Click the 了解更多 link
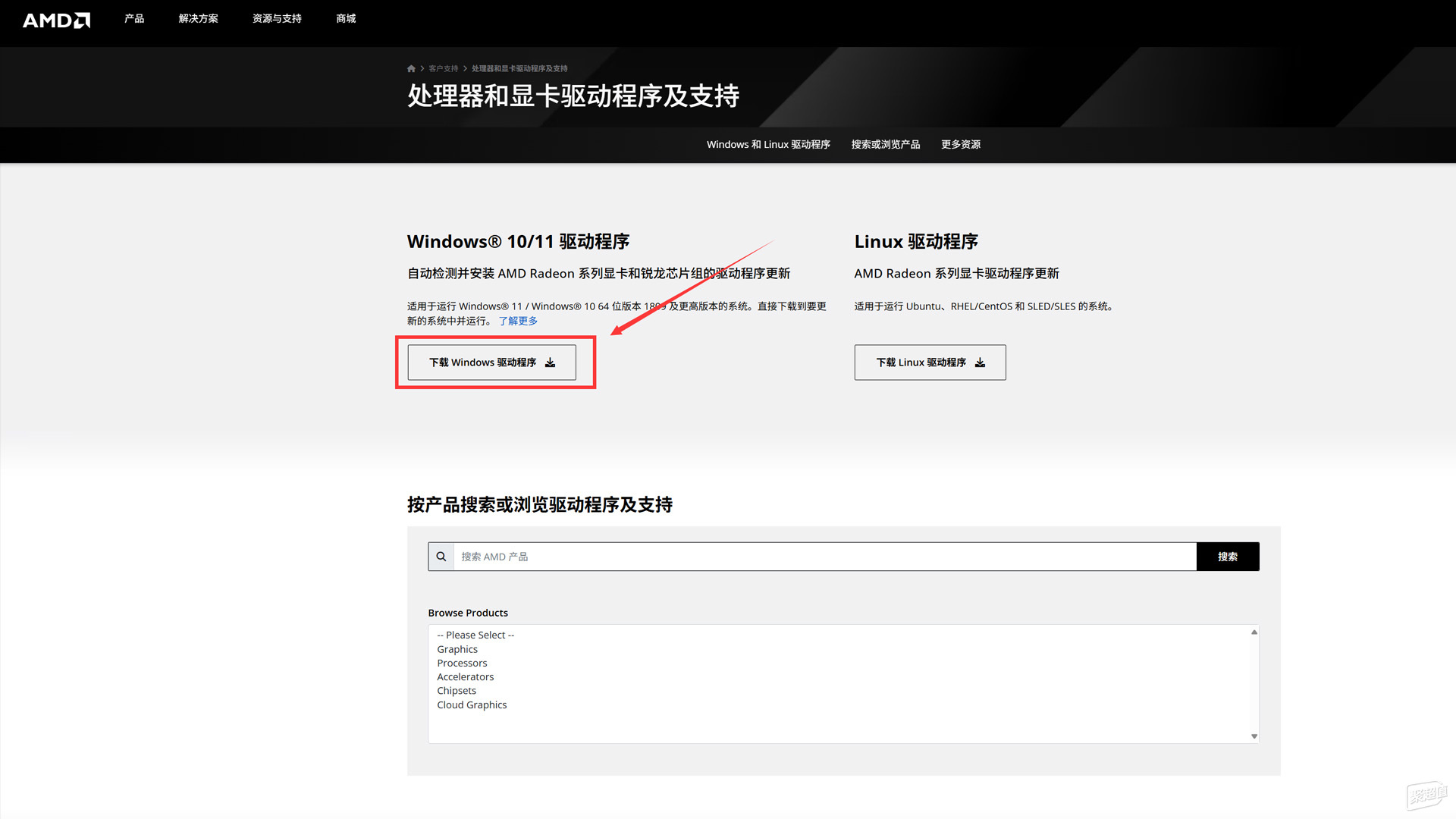The width and height of the screenshot is (1456, 819). tap(518, 321)
